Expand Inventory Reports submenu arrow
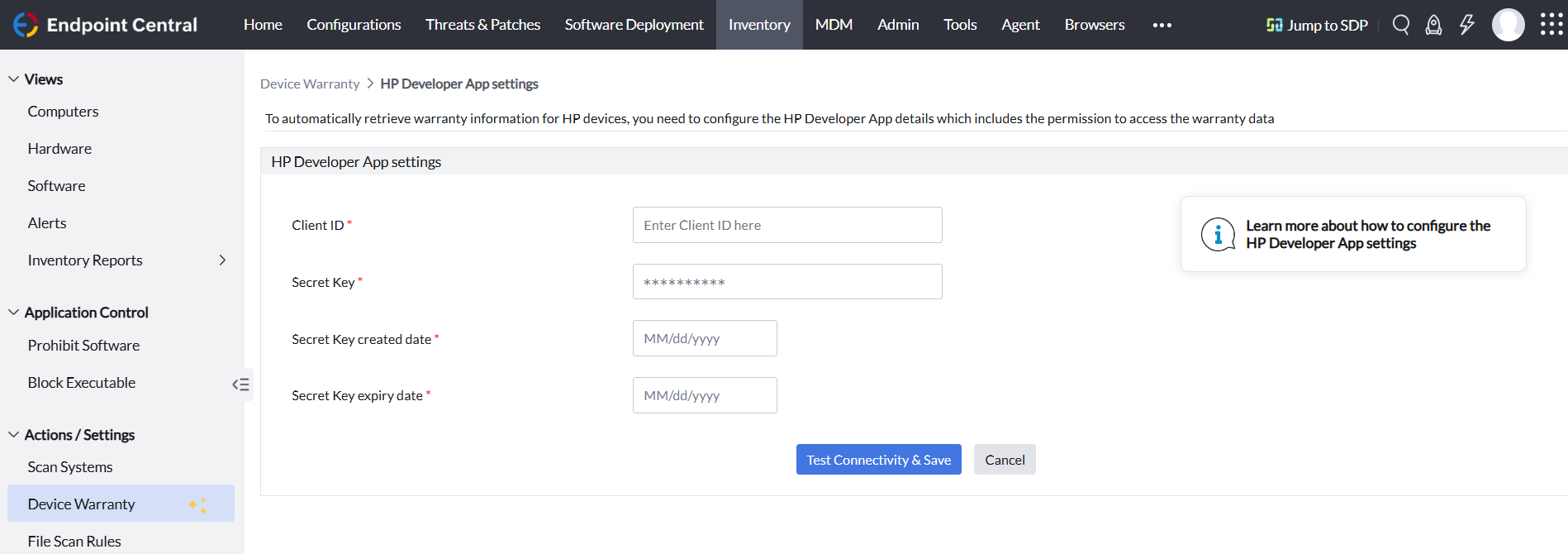The width and height of the screenshot is (1568, 554). coord(222,260)
